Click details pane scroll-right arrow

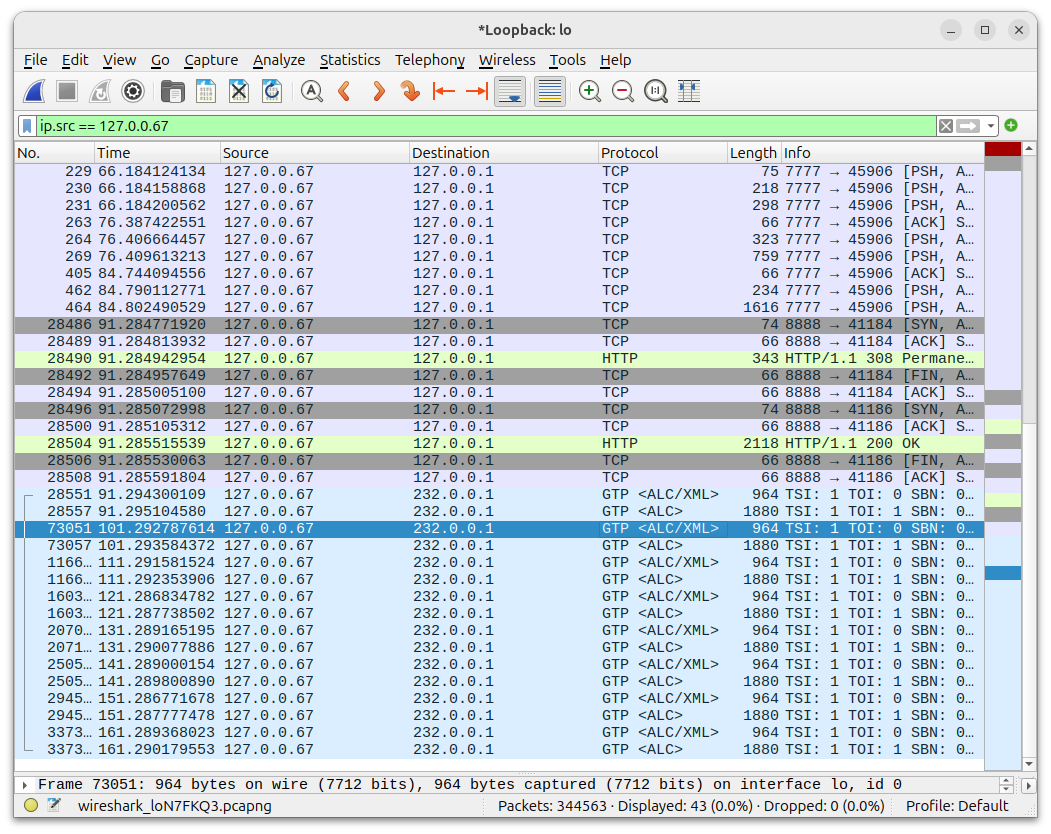[x=1028, y=784]
